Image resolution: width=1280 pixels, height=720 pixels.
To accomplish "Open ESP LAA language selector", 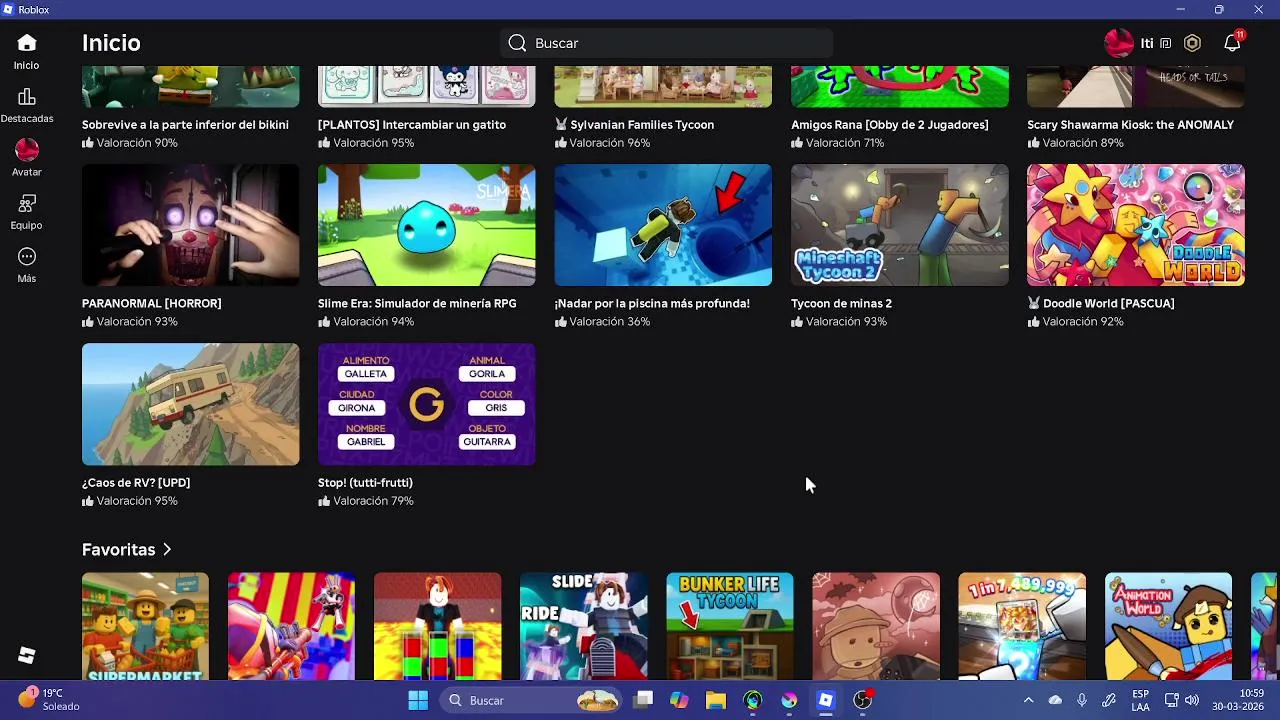I will [1141, 700].
